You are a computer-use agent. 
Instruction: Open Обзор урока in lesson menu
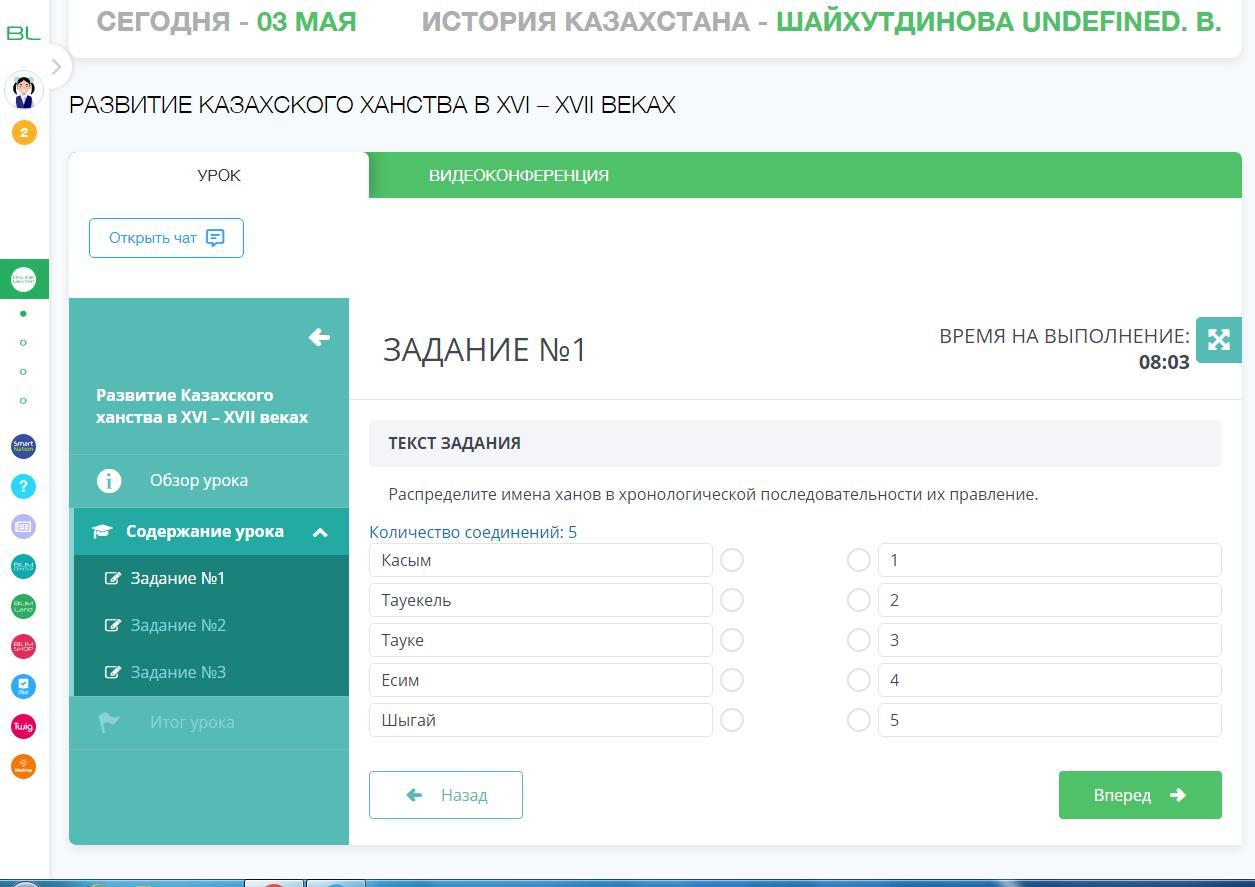pos(211,481)
